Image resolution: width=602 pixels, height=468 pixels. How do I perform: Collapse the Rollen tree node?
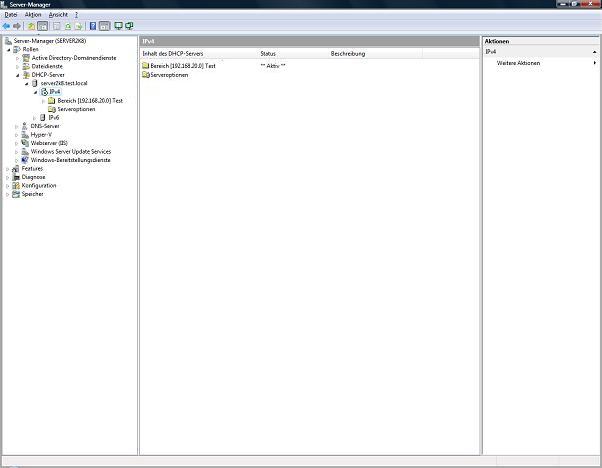[8, 50]
